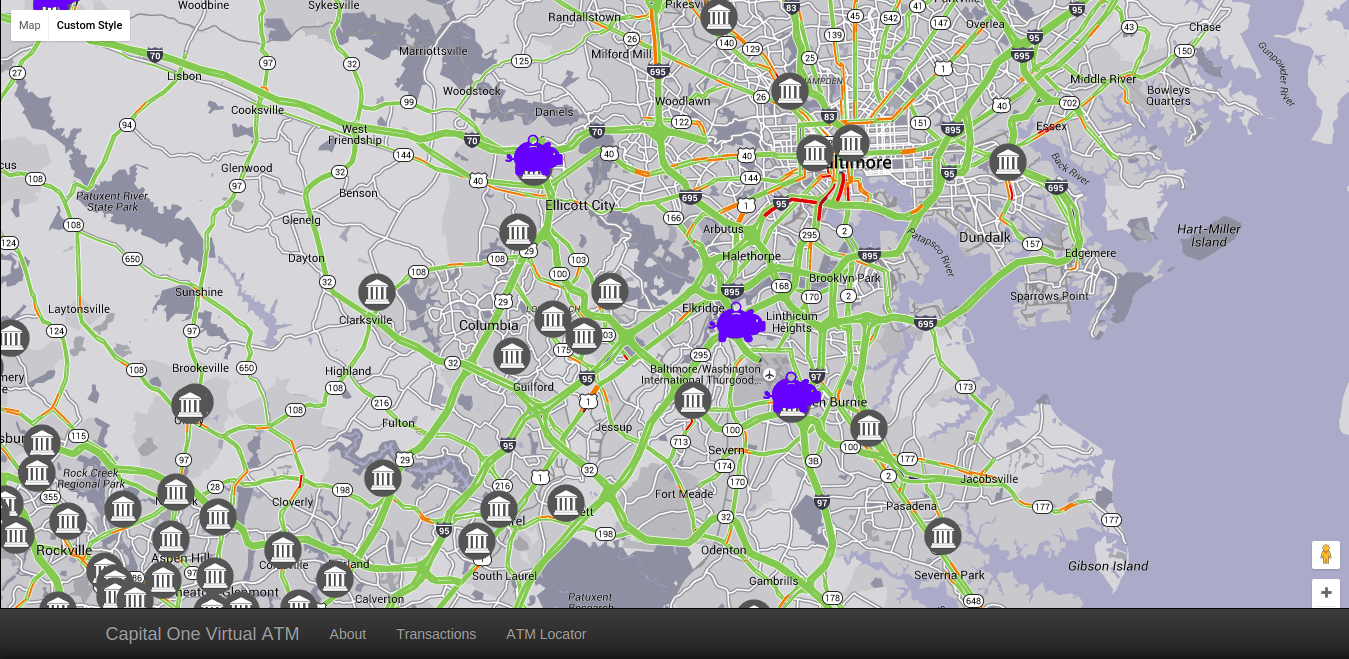Select the bank marker near Clarksville
The image size is (1349, 659).
pyautogui.click(x=377, y=292)
